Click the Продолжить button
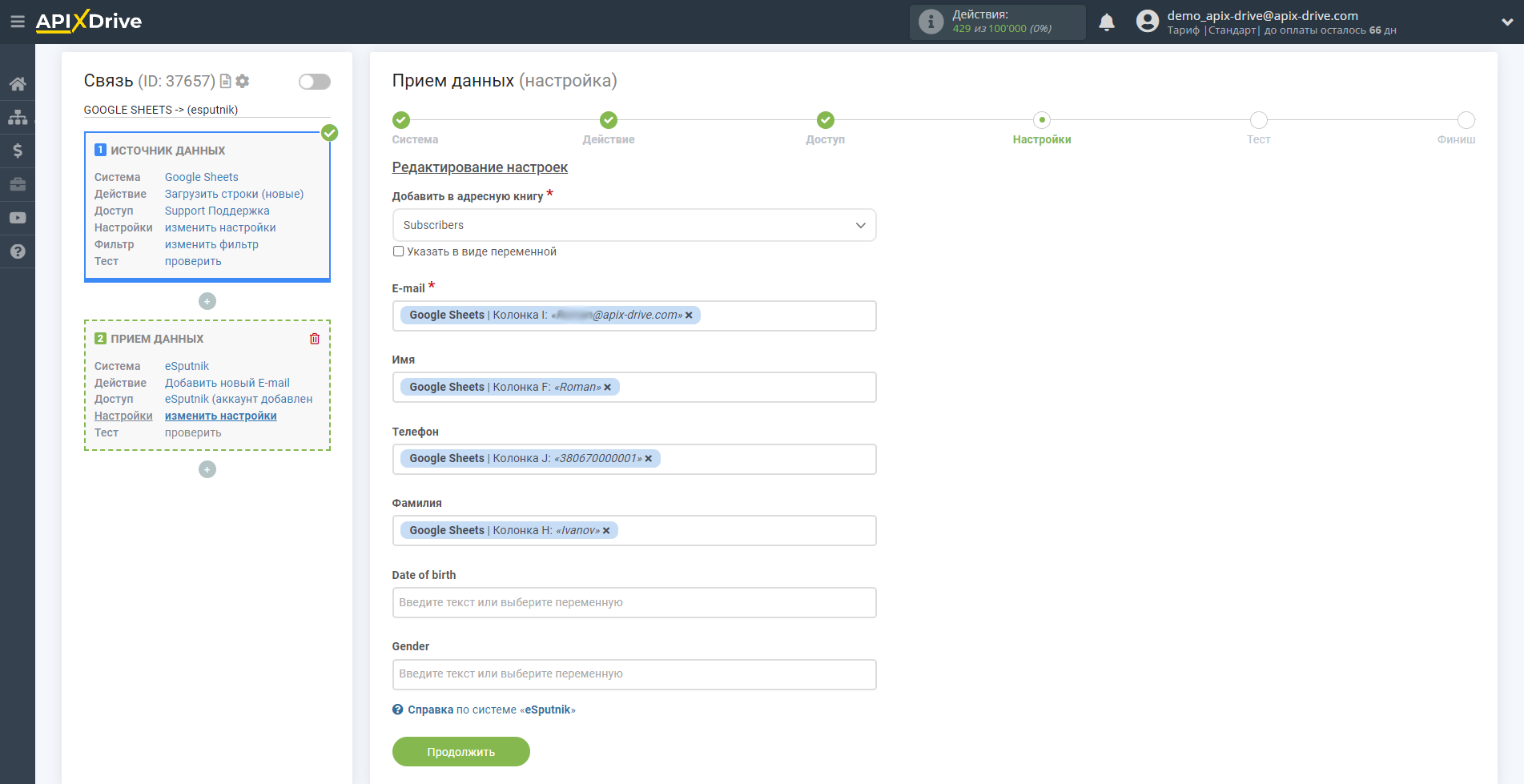Image resolution: width=1524 pixels, height=784 pixels. coord(461,752)
